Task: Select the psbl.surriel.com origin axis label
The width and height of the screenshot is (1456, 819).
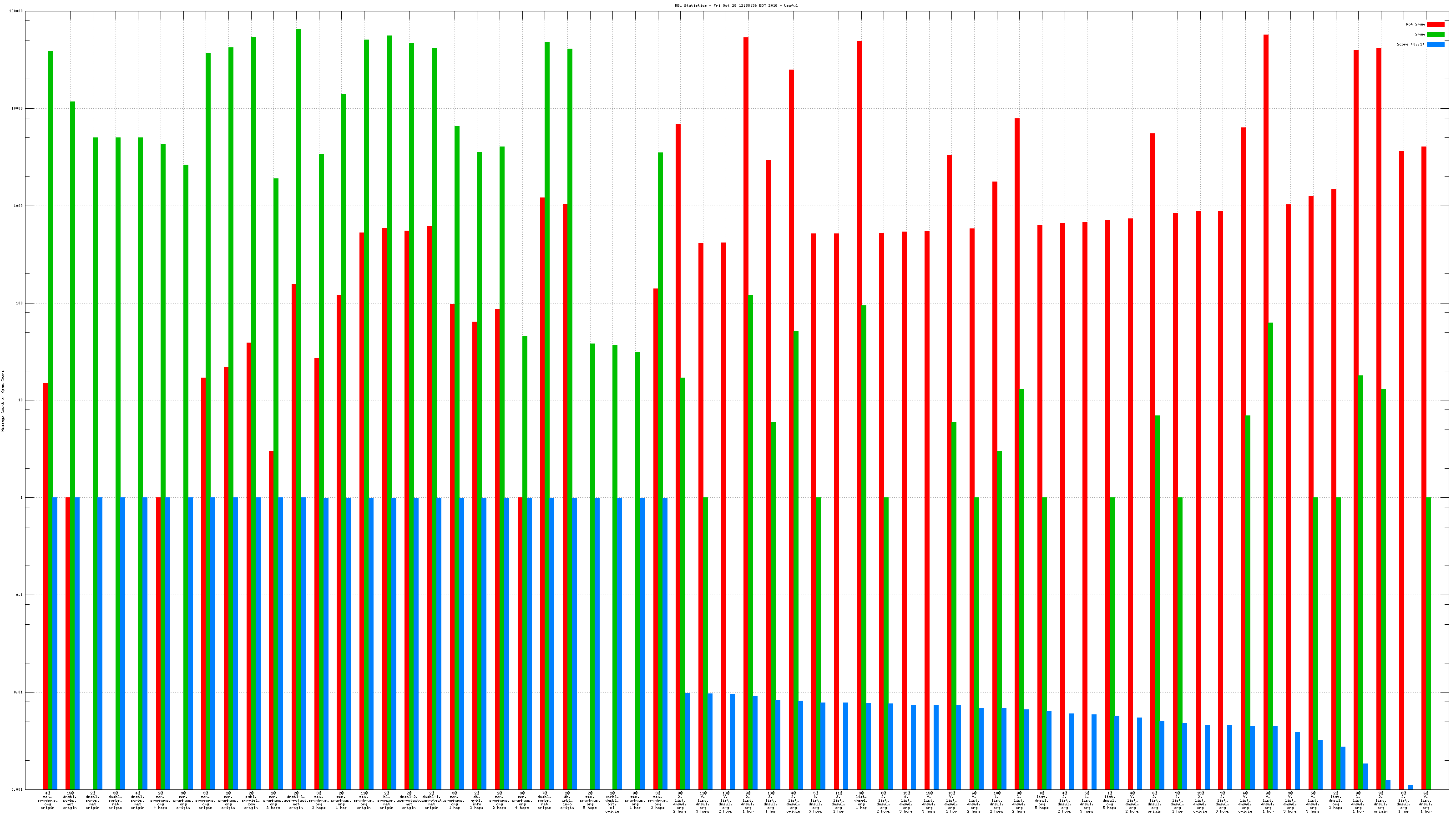Action: click(251, 800)
